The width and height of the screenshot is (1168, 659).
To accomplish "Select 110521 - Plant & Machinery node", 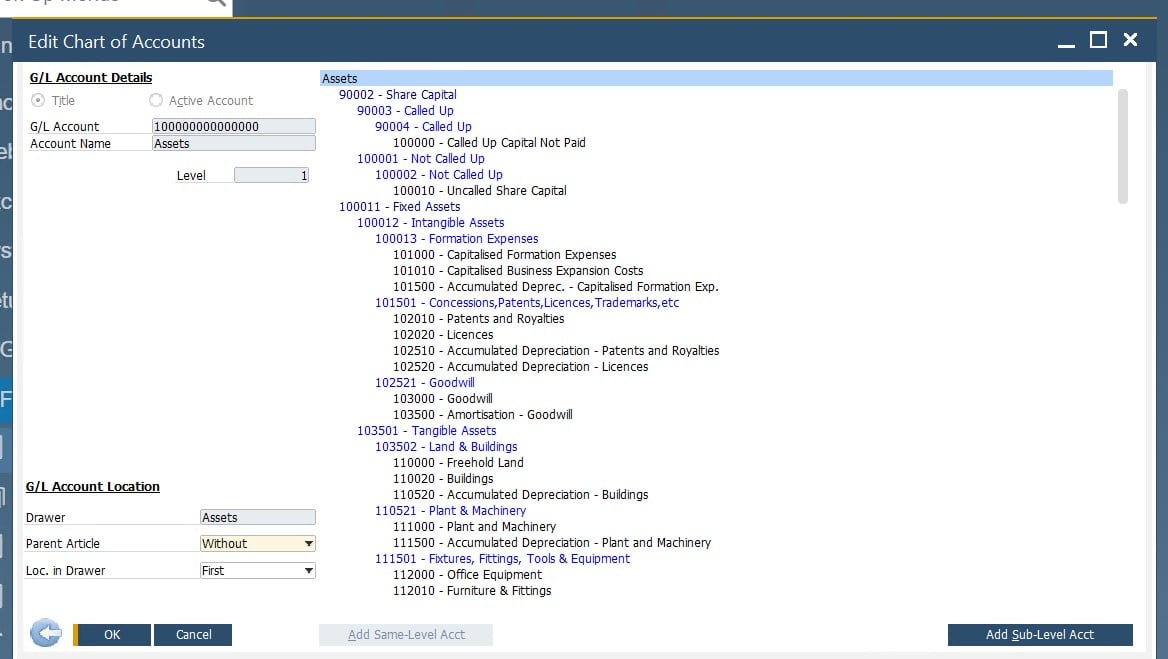I will 450,511.
